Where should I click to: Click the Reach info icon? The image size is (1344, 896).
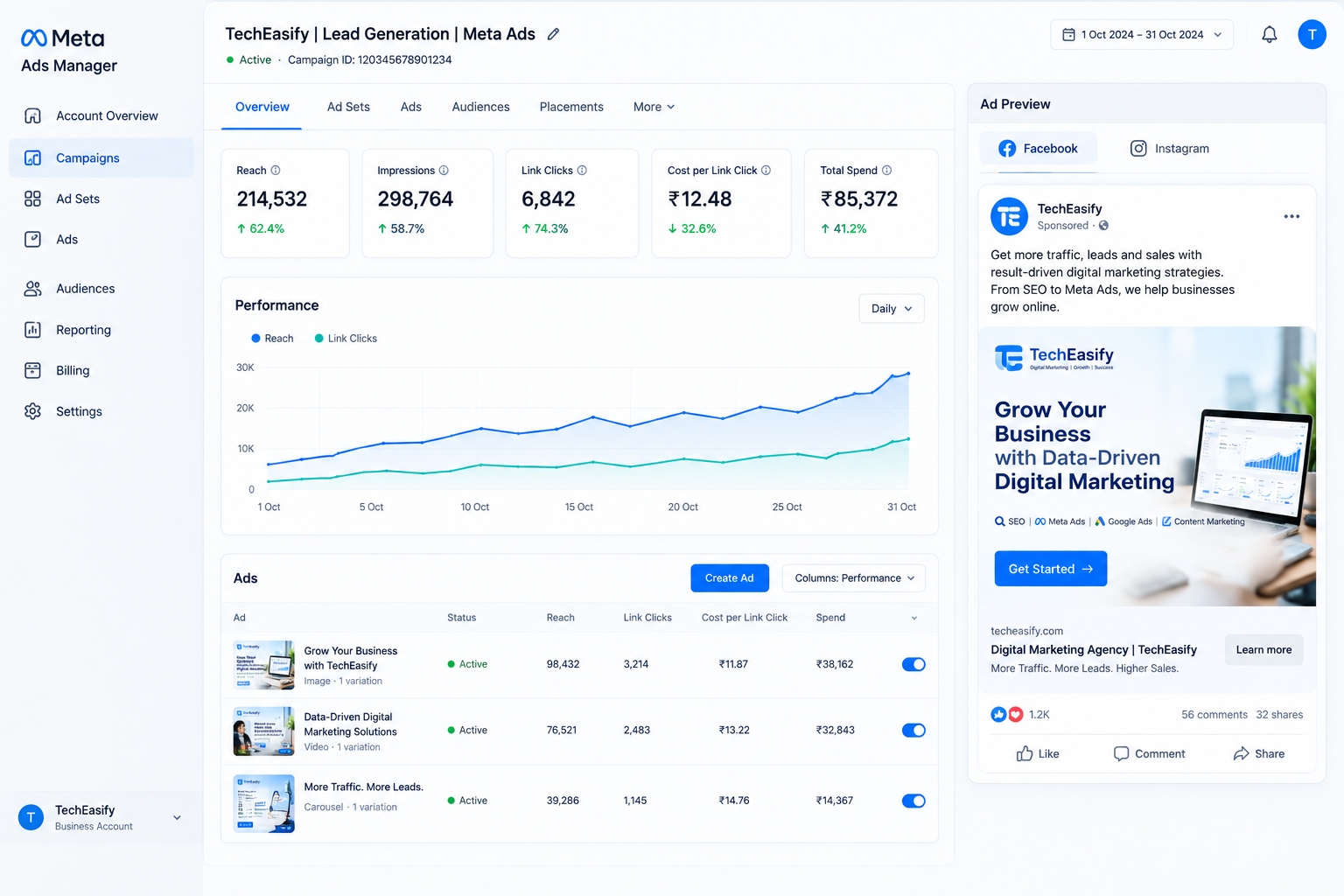click(276, 171)
